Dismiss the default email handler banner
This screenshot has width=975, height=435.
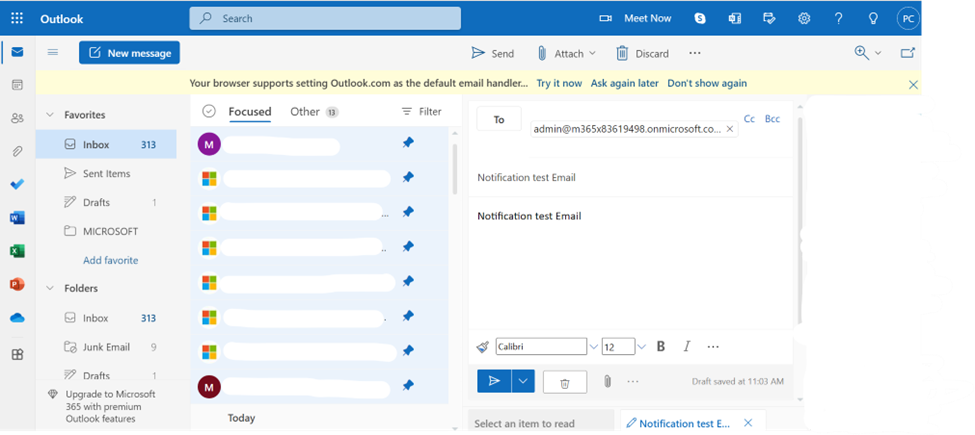913,85
